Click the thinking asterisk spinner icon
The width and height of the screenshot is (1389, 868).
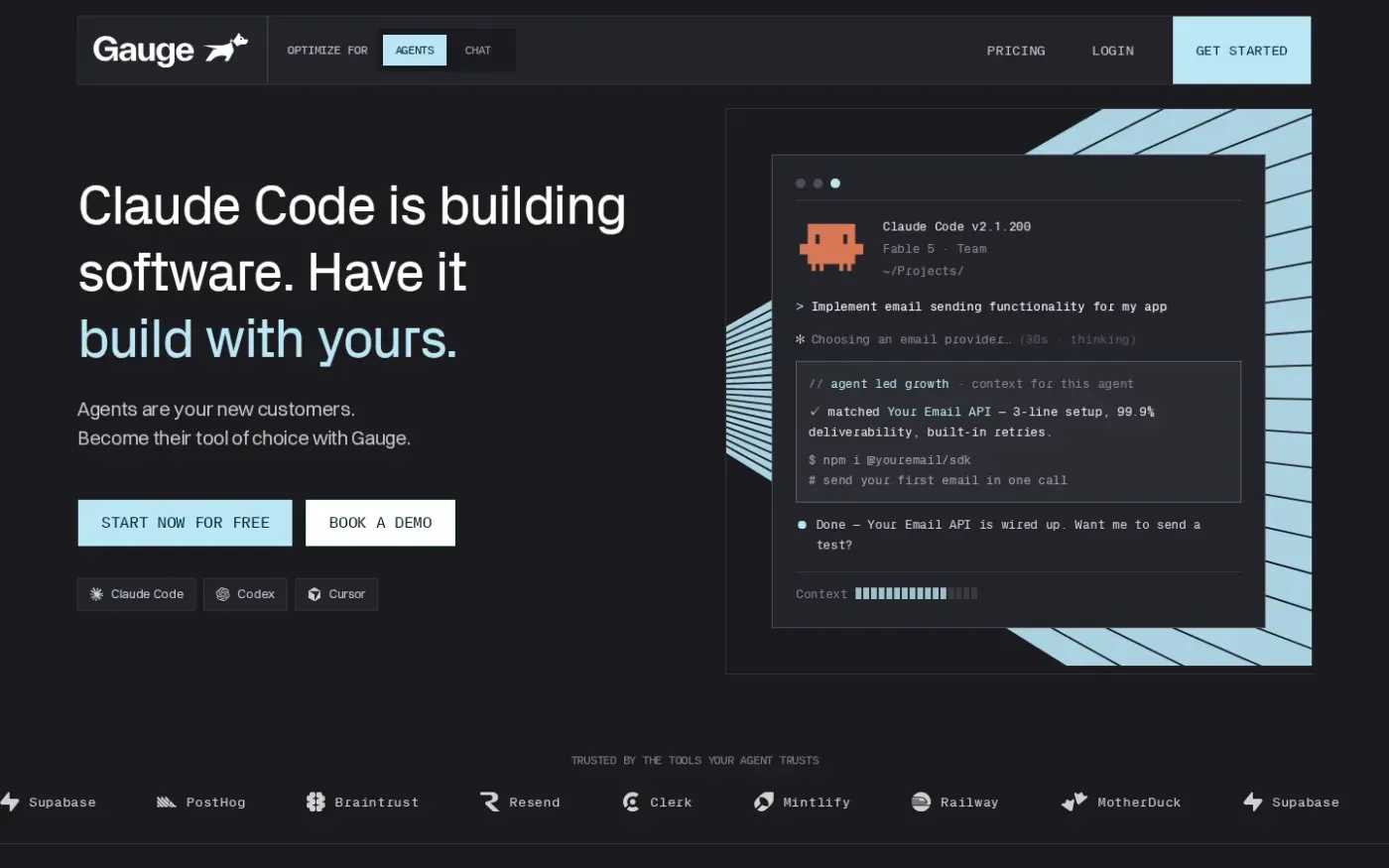click(801, 339)
